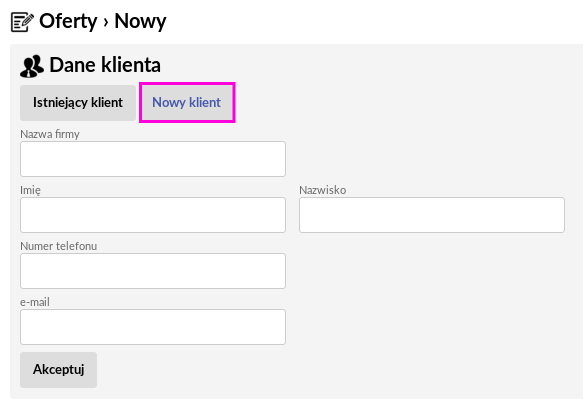The height and width of the screenshot is (405, 583).
Task: Click the breadcrumb separator arrow
Action: 106,22
